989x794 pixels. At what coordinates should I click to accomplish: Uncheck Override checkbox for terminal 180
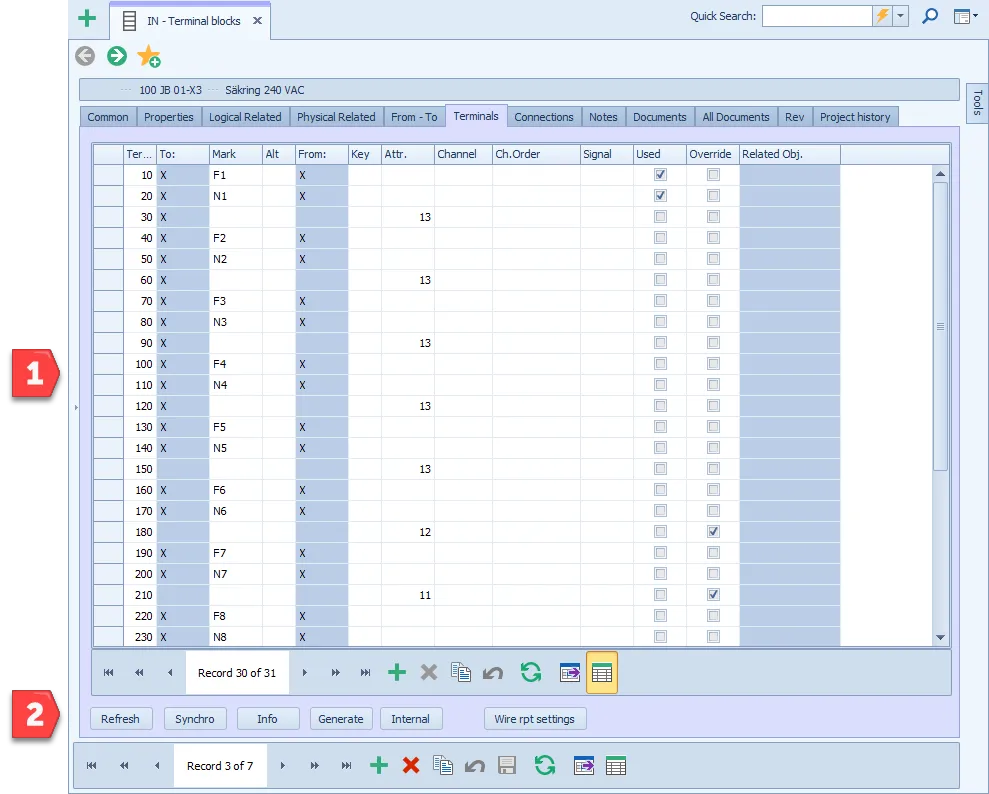click(713, 532)
